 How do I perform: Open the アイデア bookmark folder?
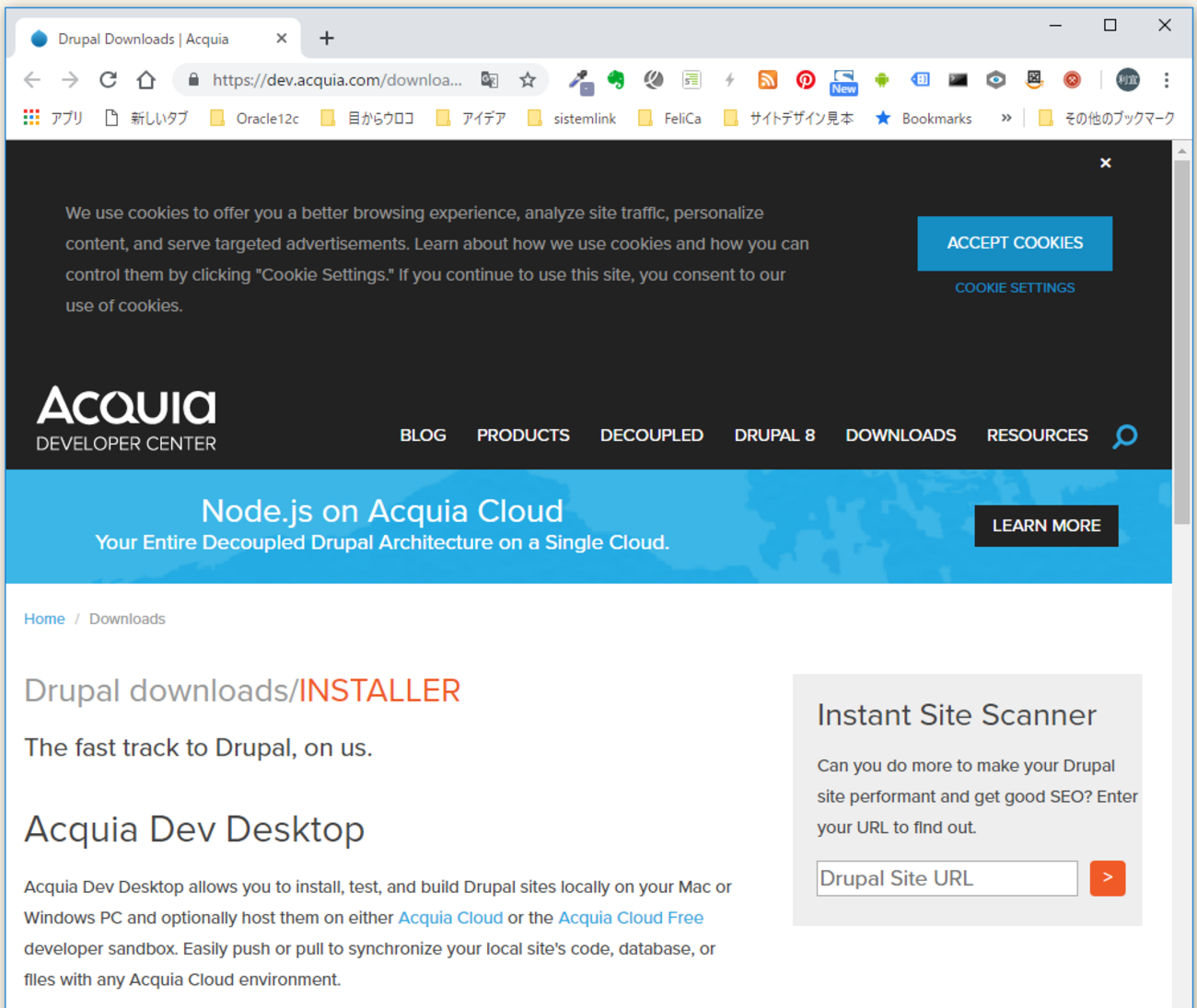click(471, 118)
